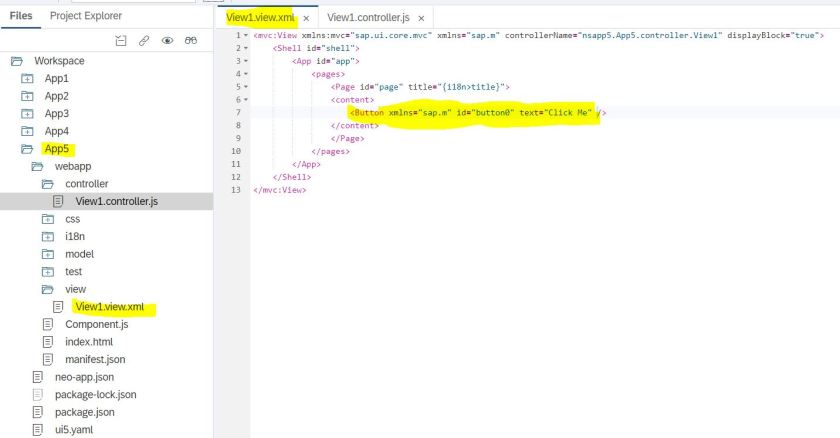Expand the App1 folder
Screen dimensions: 840x438
pyautogui.click(x=27, y=79)
